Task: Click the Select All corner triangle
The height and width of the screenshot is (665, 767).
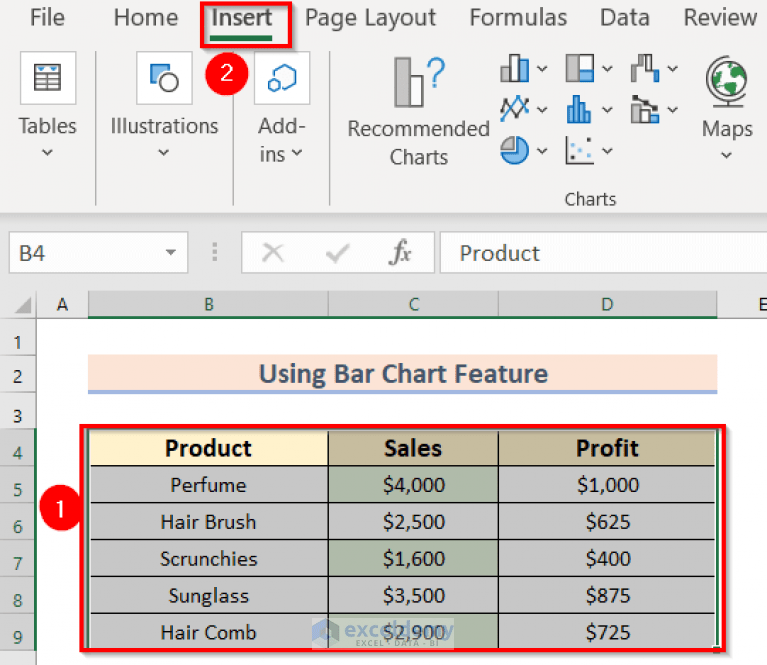Action: tap(23, 305)
